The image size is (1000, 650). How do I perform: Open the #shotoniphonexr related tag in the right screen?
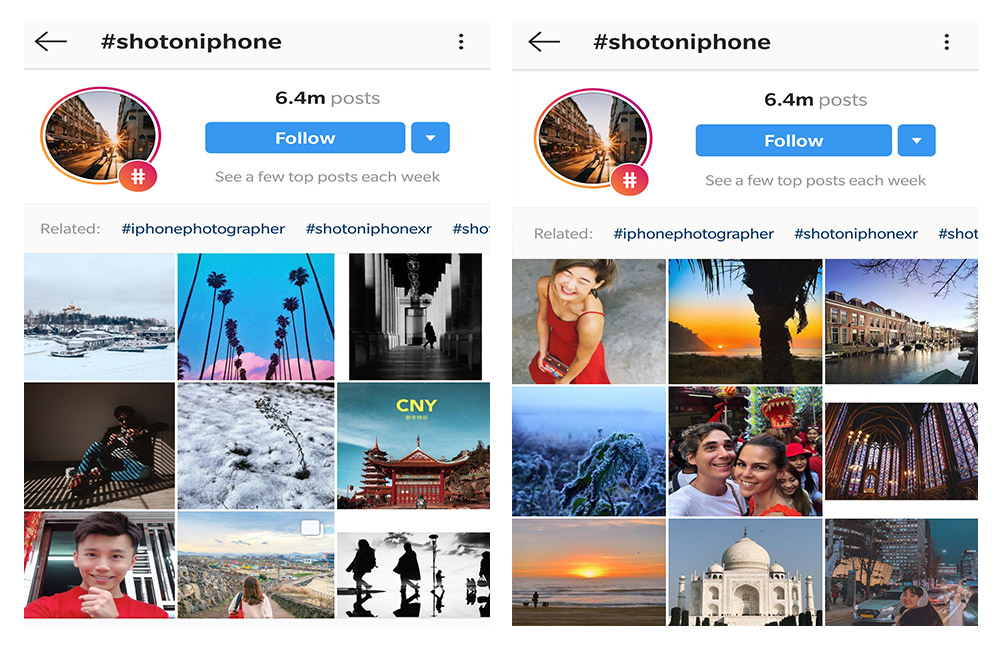(x=856, y=234)
